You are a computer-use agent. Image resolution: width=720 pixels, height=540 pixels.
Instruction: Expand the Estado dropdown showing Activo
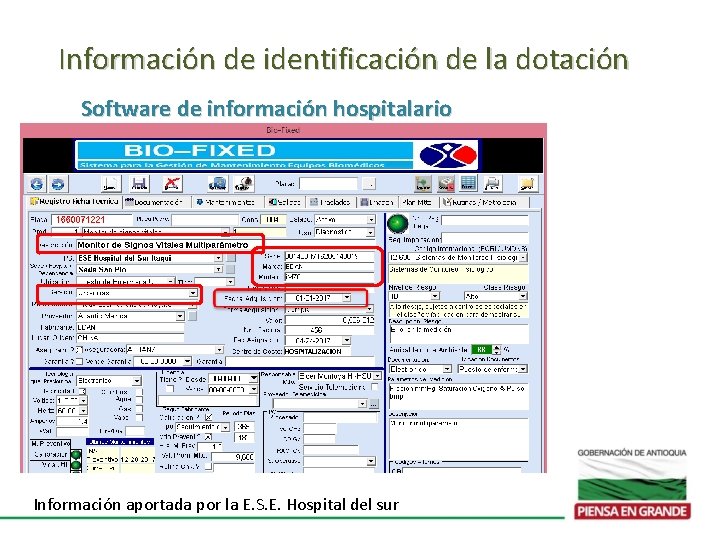[x=371, y=220]
